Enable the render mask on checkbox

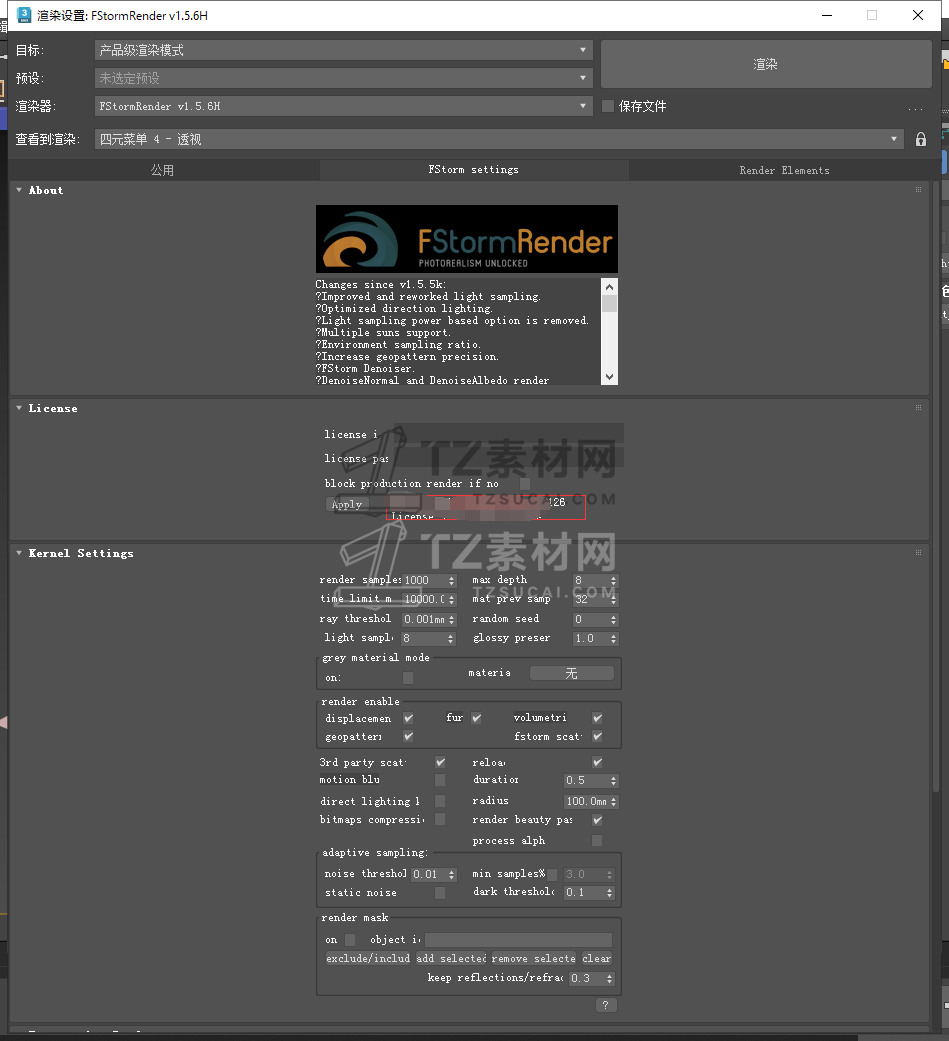point(350,940)
